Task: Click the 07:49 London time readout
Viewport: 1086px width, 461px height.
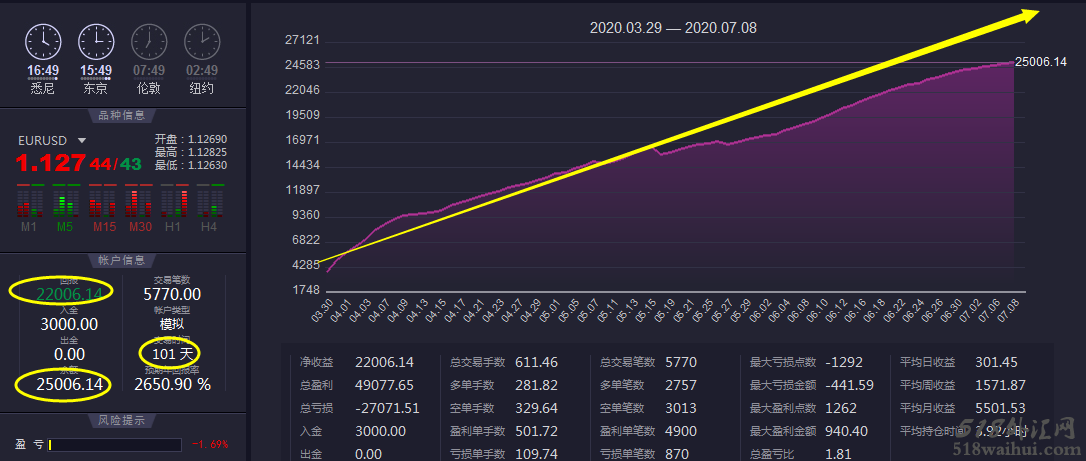Action: click(x=149, y=71)
